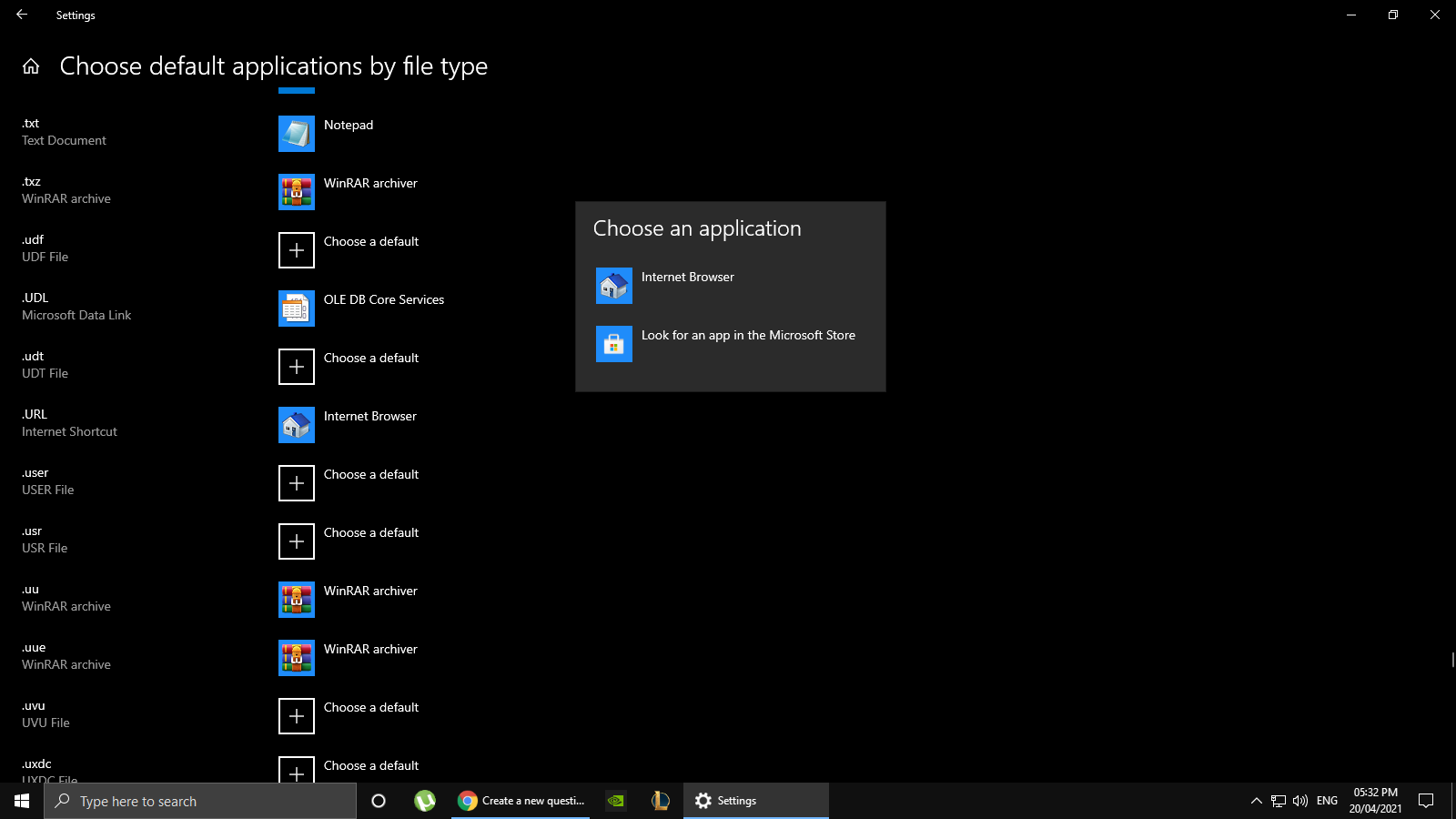Click the Microsoft Store icon in the popup
1456x819 pixels.
pos(614,344)
